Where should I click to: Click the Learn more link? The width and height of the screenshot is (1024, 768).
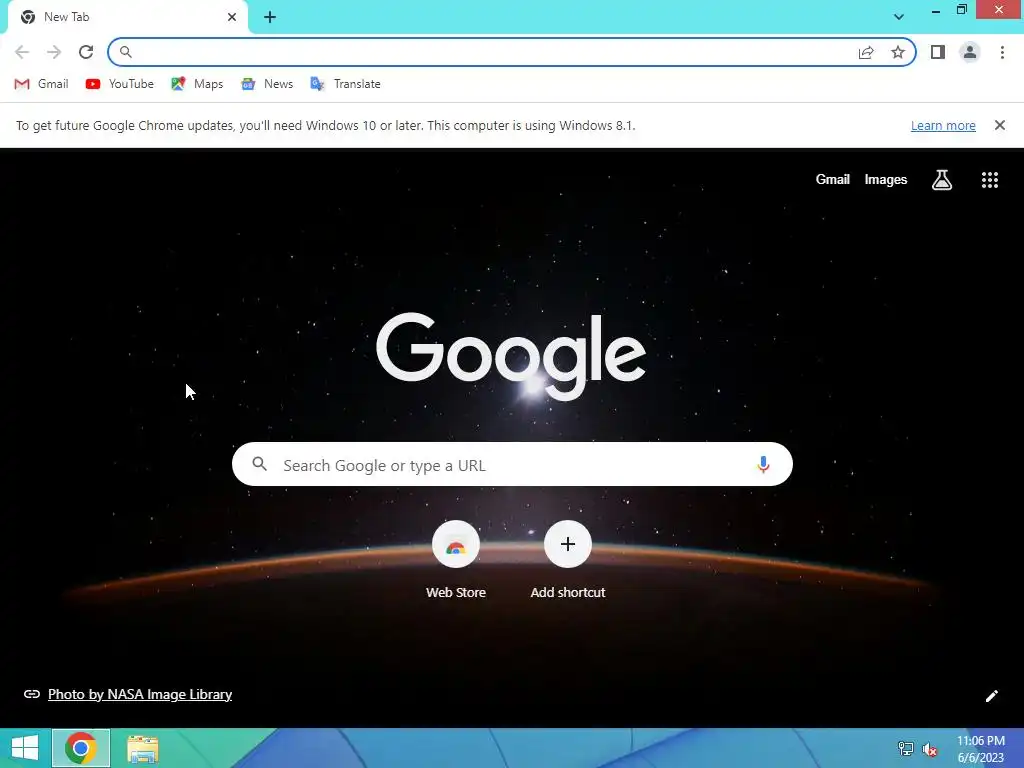pyautogui.click(x=943, y=125)
